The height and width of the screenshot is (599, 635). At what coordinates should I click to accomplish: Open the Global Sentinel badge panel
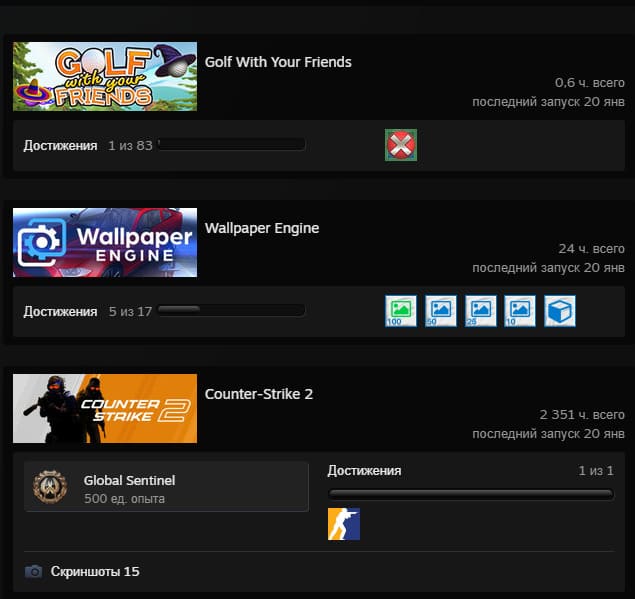coord(166,487)
